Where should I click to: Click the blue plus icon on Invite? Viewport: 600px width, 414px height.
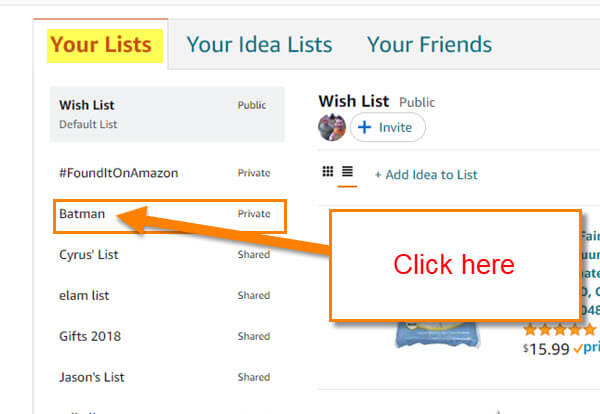click(x=365, y=127)
